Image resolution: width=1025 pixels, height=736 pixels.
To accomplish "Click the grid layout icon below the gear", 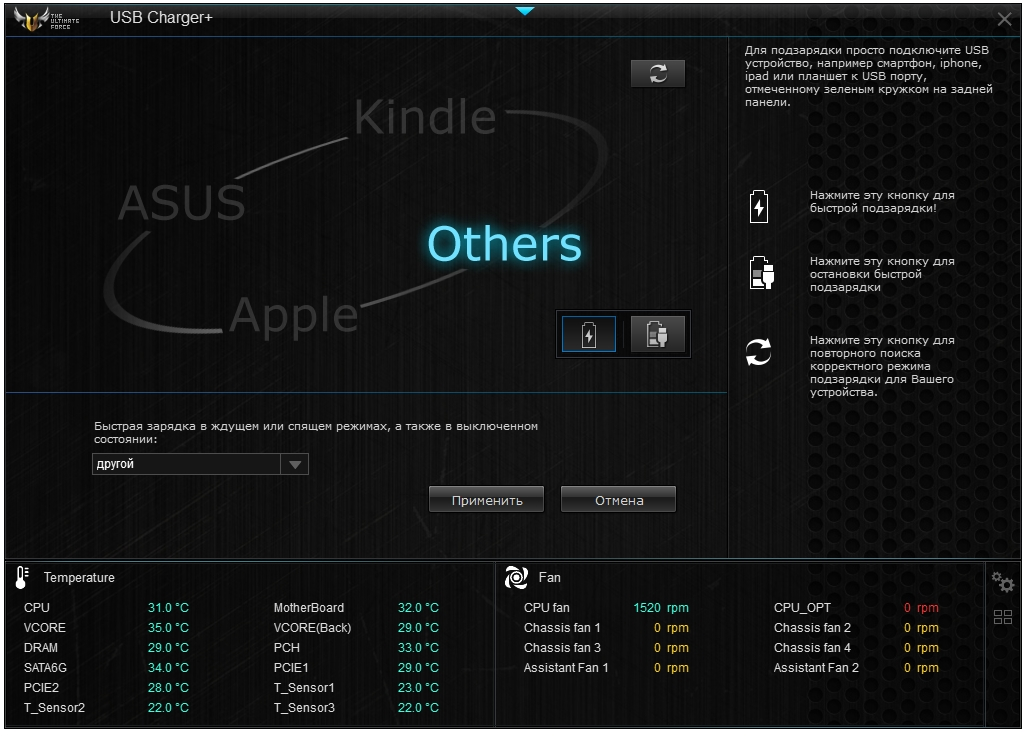I will point(1003,617).
